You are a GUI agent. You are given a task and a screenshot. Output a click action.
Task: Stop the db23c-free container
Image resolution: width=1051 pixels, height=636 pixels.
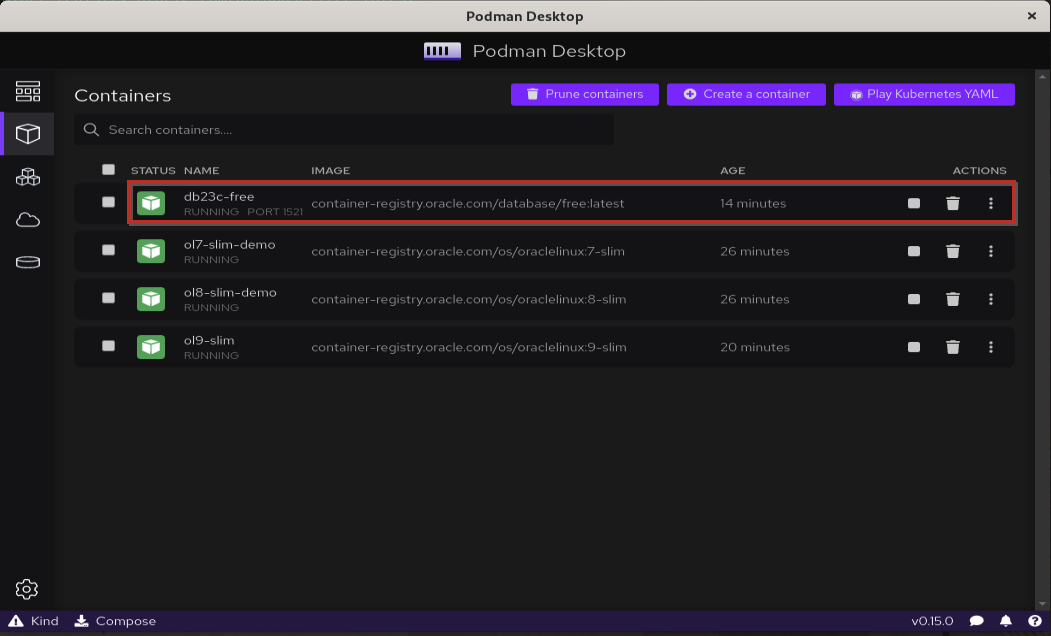[913, 203]
